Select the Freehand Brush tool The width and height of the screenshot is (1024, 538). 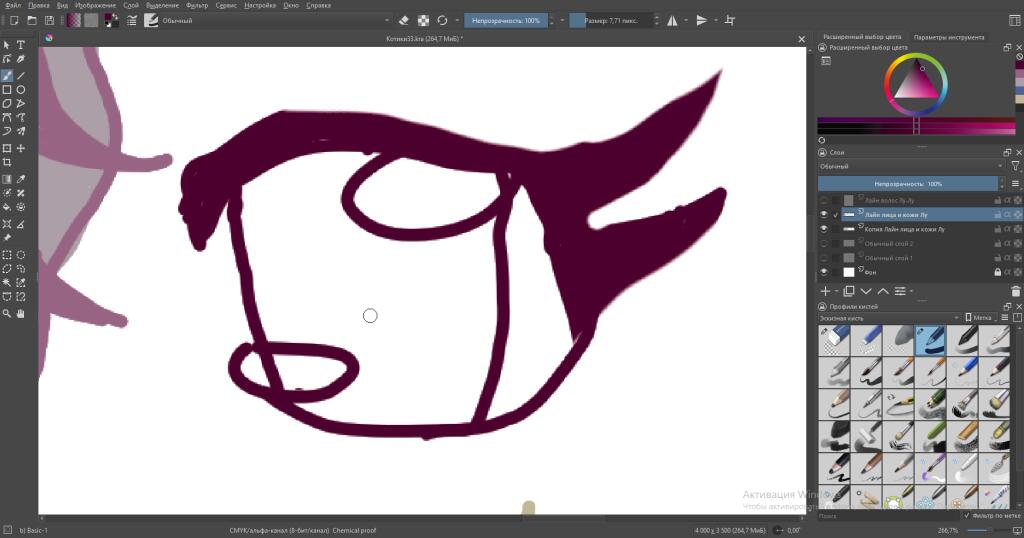(7, 76)
